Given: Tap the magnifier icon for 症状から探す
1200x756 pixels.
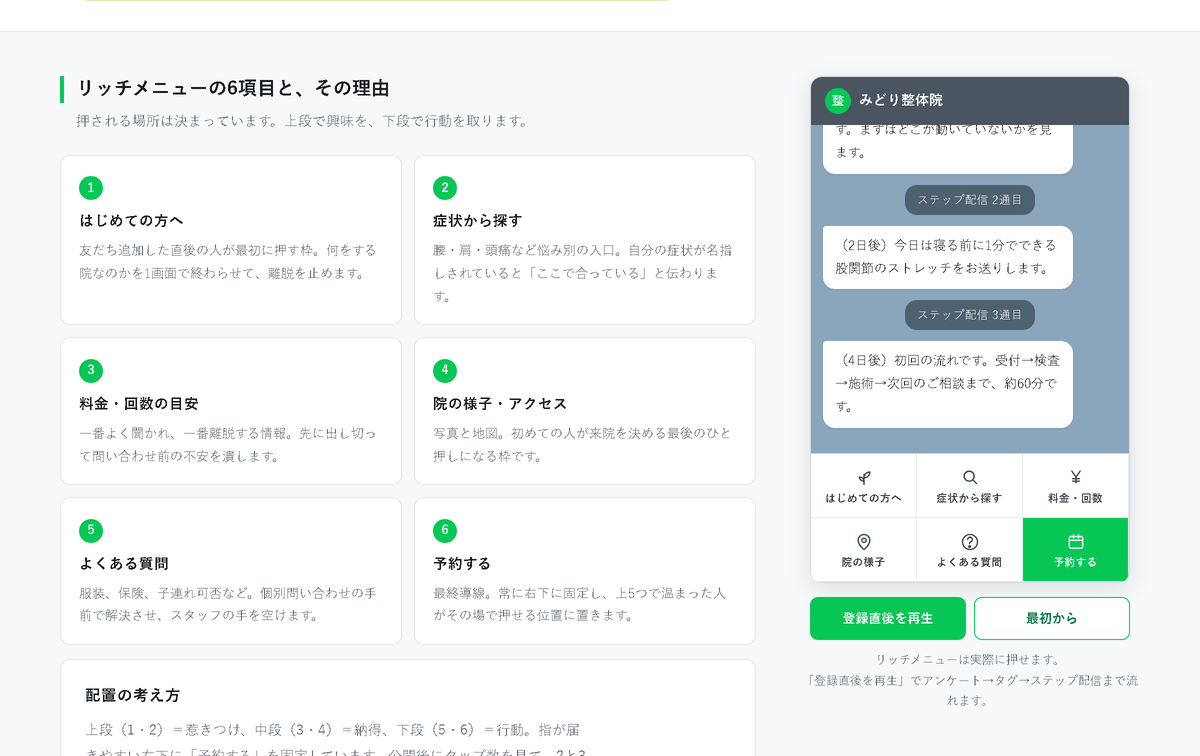Looking at the screenshot, I should click(x=969, y=478).
